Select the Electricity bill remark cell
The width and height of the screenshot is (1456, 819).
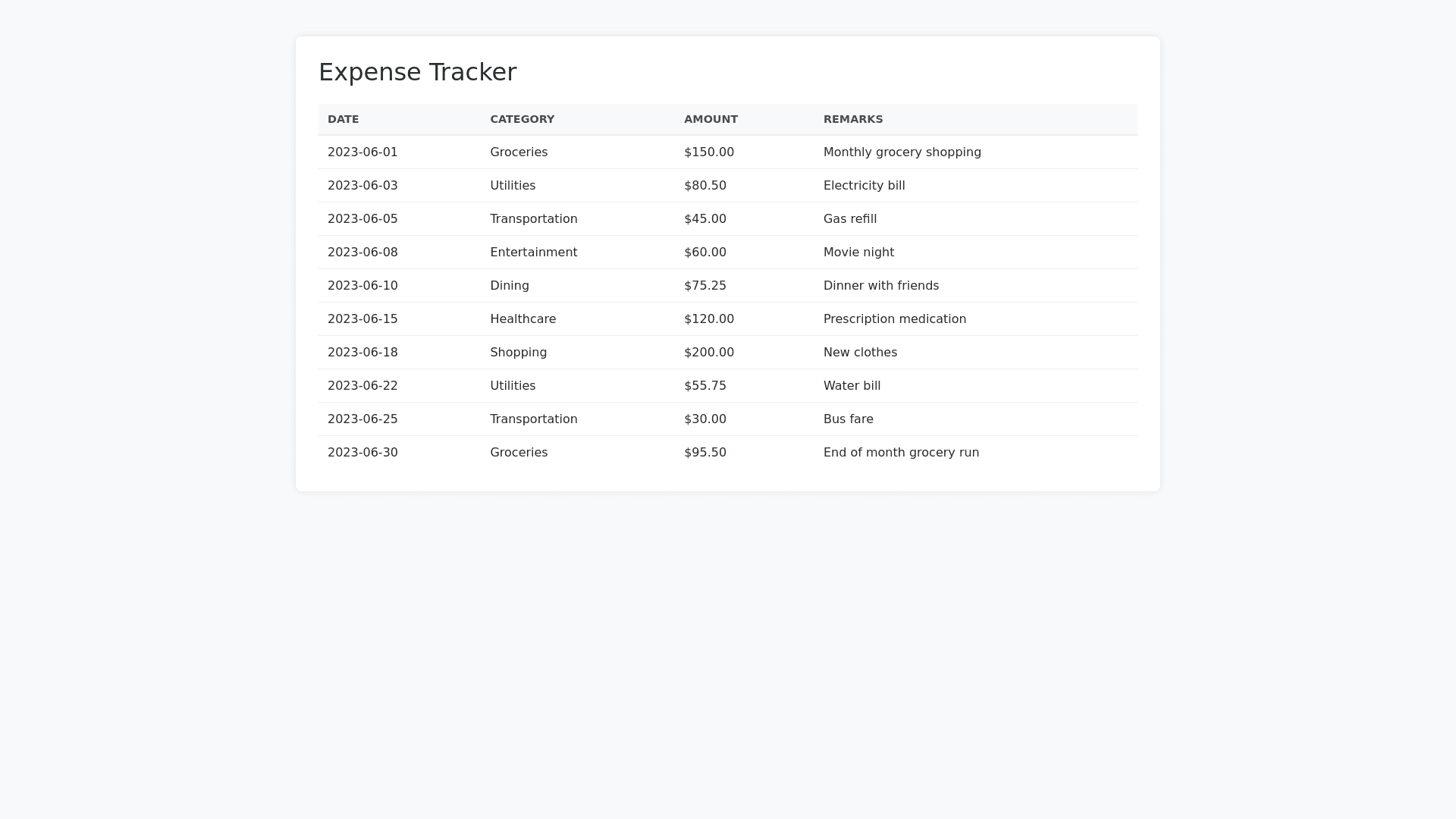click(x=864, y=186)
